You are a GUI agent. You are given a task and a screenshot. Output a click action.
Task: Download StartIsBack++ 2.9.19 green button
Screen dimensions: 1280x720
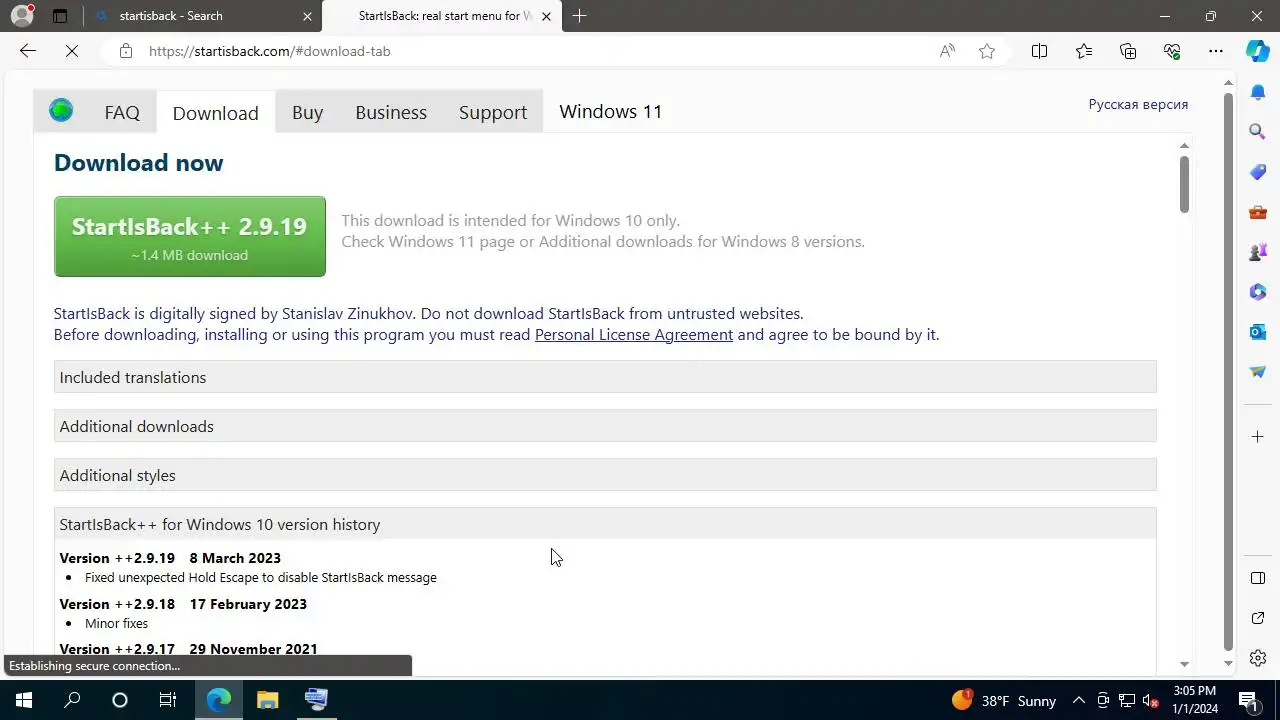click(x=190, y=236)
